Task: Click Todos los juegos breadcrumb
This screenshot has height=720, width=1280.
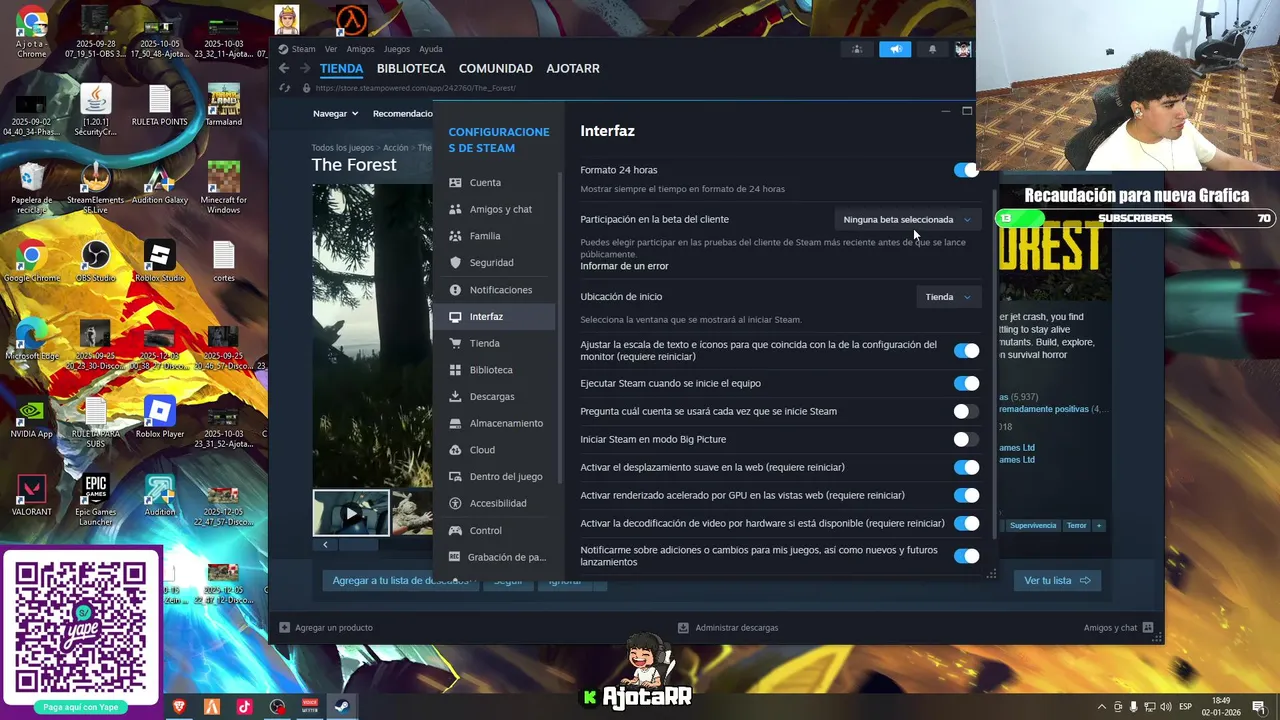Action: point(342,148)
